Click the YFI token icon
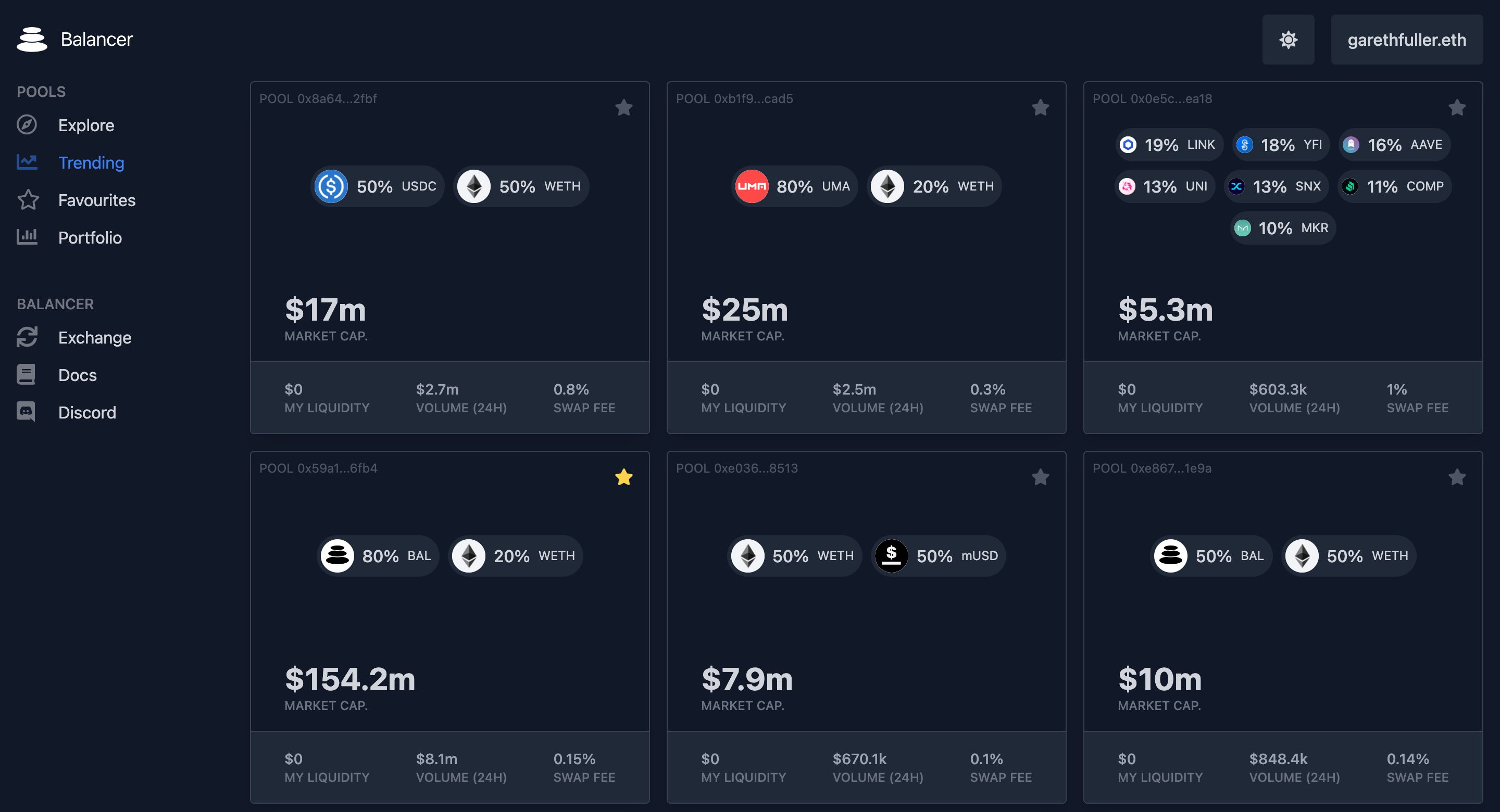 click(1244, 144)
